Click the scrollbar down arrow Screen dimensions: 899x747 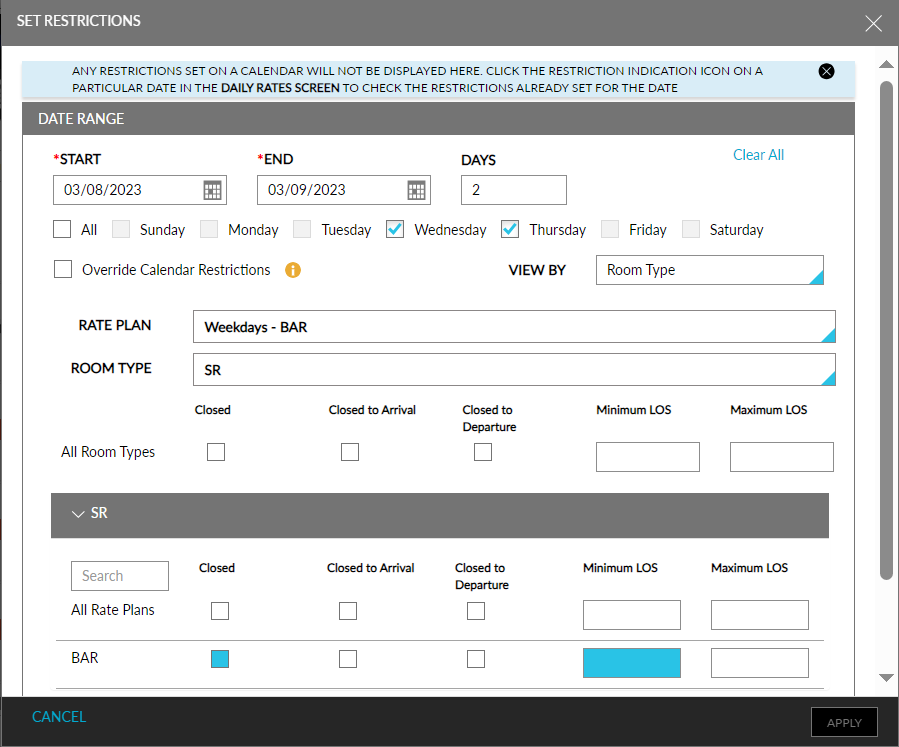pos(886,678)
